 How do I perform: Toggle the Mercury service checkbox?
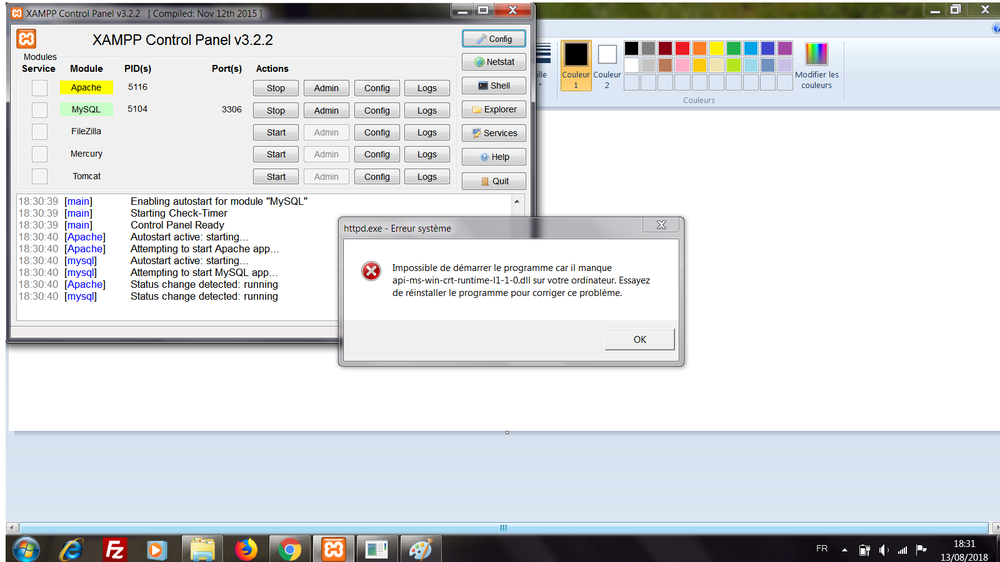[40, 154]
